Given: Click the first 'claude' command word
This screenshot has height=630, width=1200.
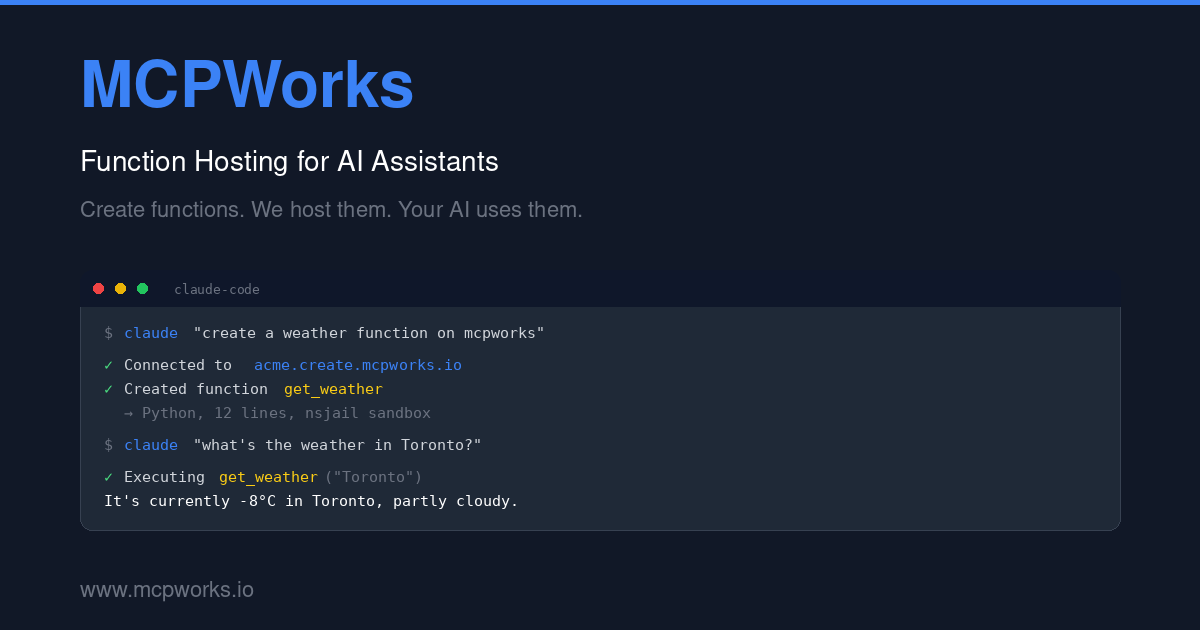Looking at the screenshot, I should pyautogui.click(x=151, y=333).
